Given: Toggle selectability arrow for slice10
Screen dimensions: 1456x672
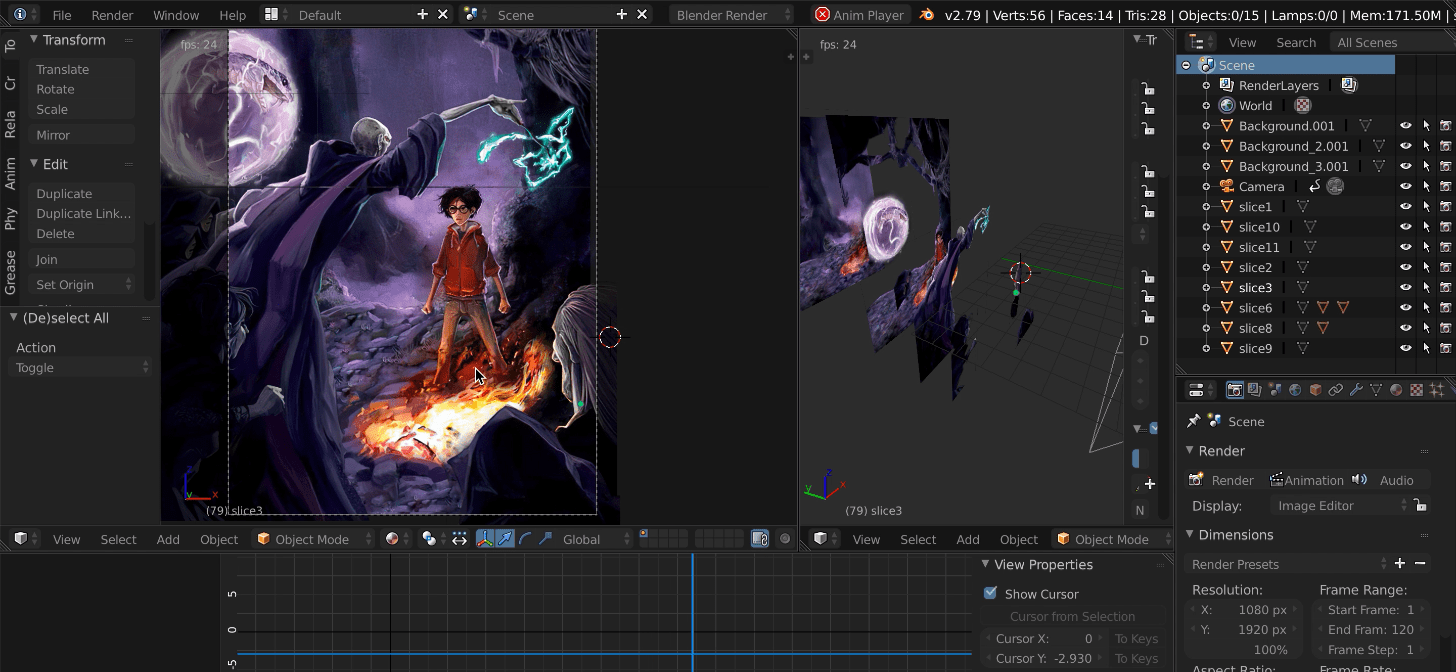Looking at the screenshot, I should tap(1426, 226).
